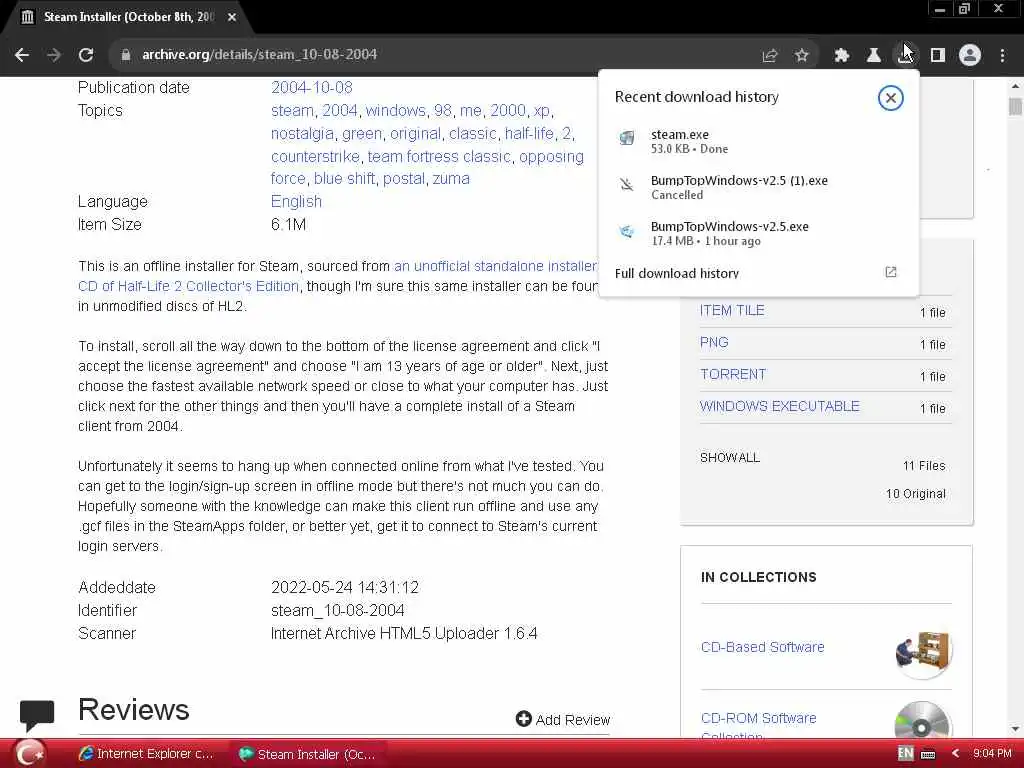Open the Chrome Labs flask icon
Image resolution: width=1024 pixels, height=768 pixels.
[873, 56]
